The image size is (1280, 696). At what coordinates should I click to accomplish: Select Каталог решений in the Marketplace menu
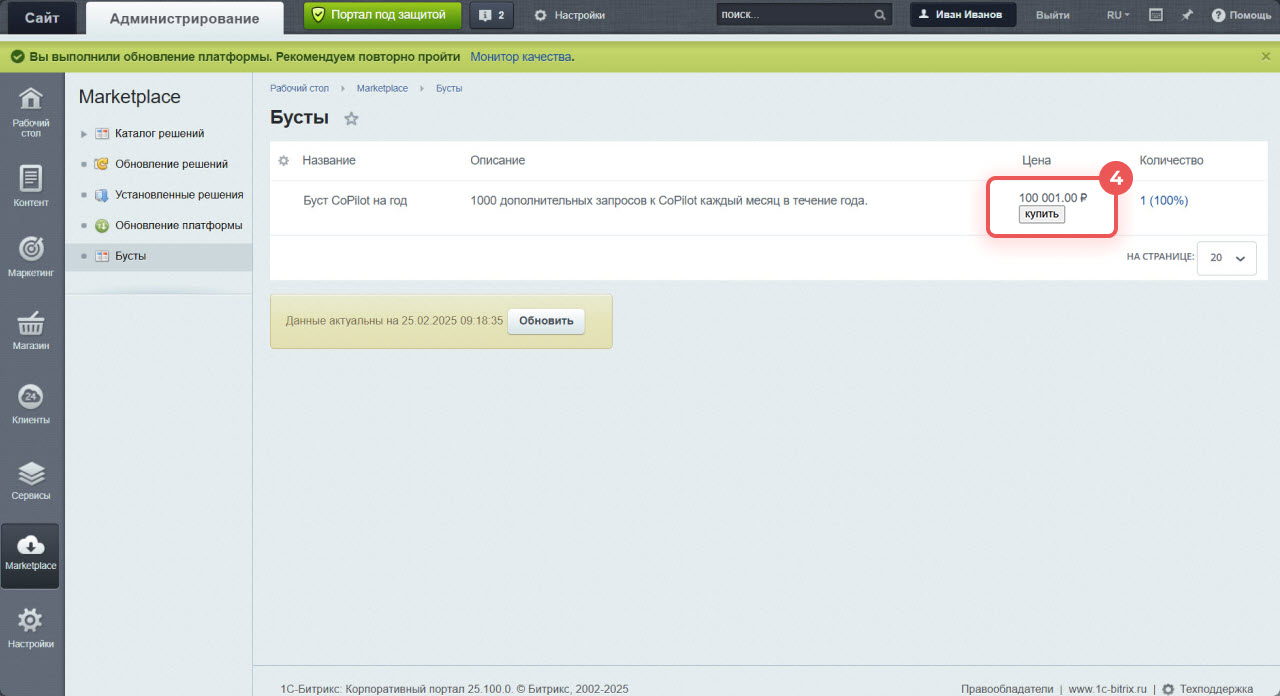click(160, 133)
